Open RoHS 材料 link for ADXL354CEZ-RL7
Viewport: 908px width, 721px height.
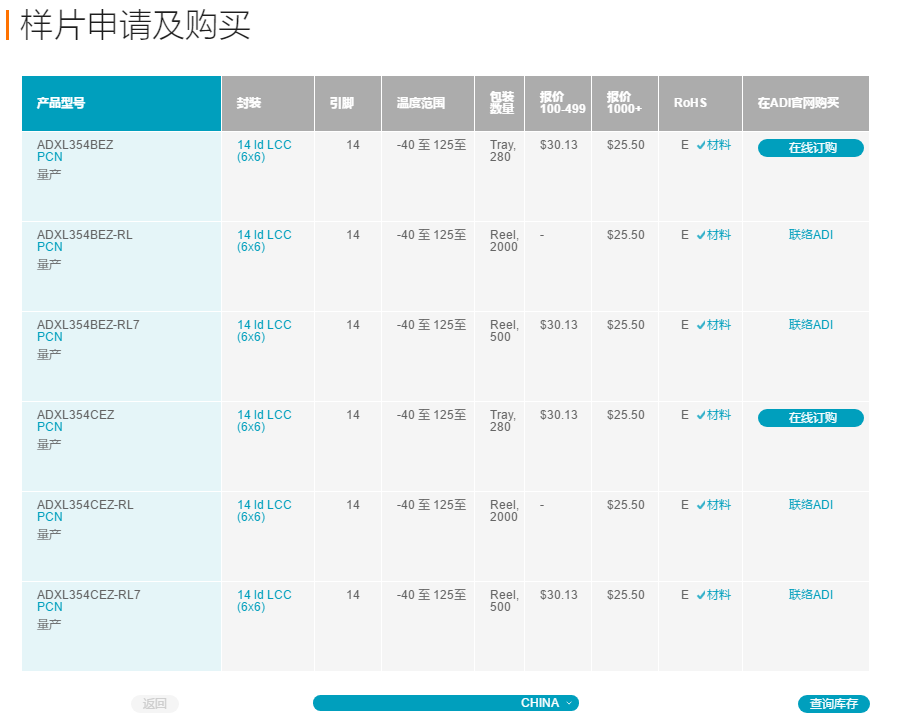coord(714,594)
